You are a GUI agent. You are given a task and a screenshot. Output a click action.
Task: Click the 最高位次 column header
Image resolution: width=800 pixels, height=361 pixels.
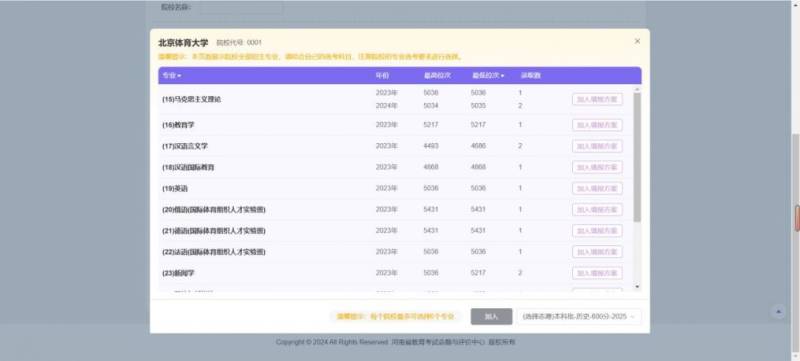437,75
